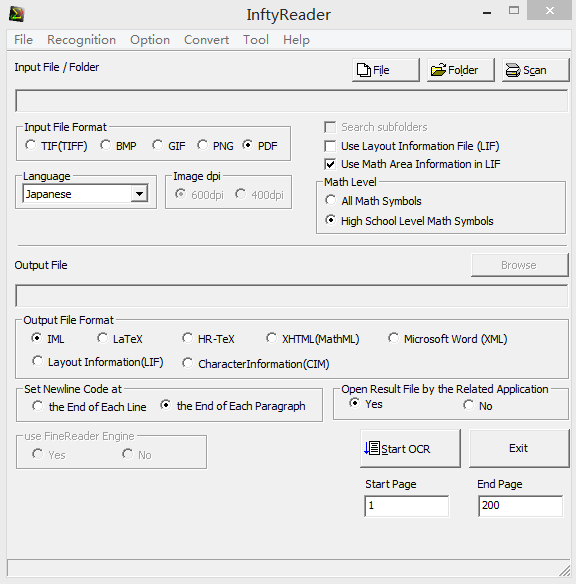The image size is (576, 584).
Task: Open the Convert menu
Action: click(x=206, y=39)
